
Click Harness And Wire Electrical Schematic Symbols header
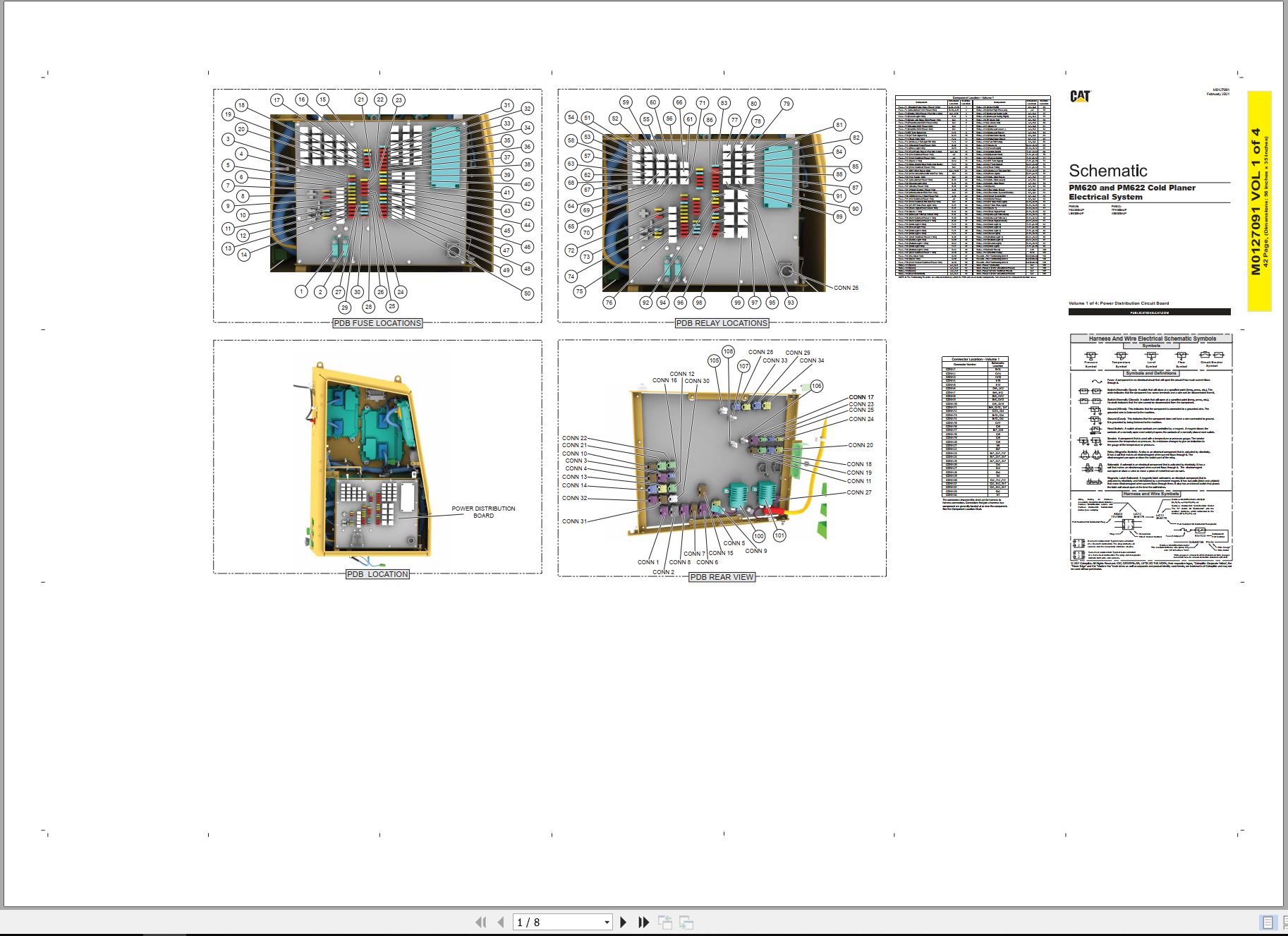point(1151,339)
